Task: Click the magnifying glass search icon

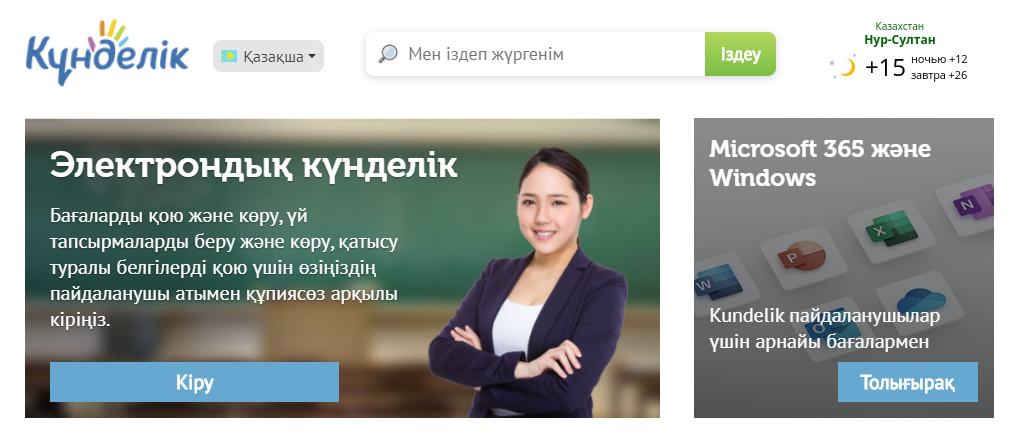Action: tap(387, 53)
